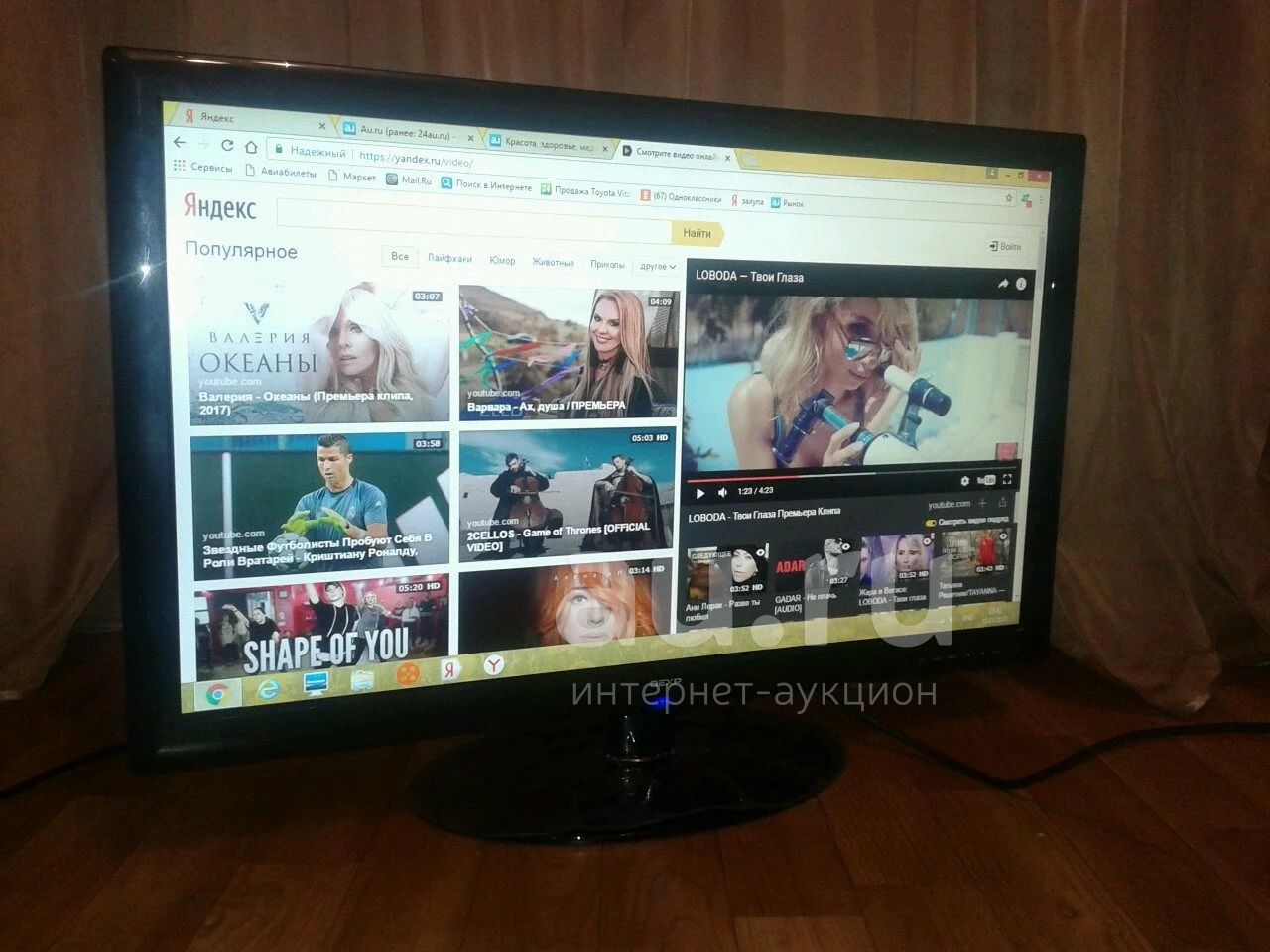
Task: Open Google Chrome from the taskbar
Action: click(217, 694)
